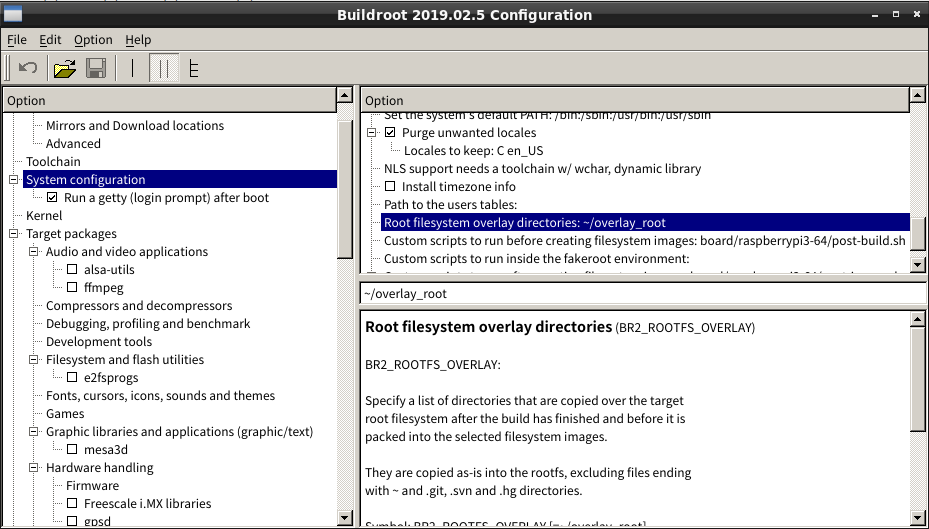
Task: Select Custom scripts inside fakeroot environment
Action: click(x=537, y=259)
